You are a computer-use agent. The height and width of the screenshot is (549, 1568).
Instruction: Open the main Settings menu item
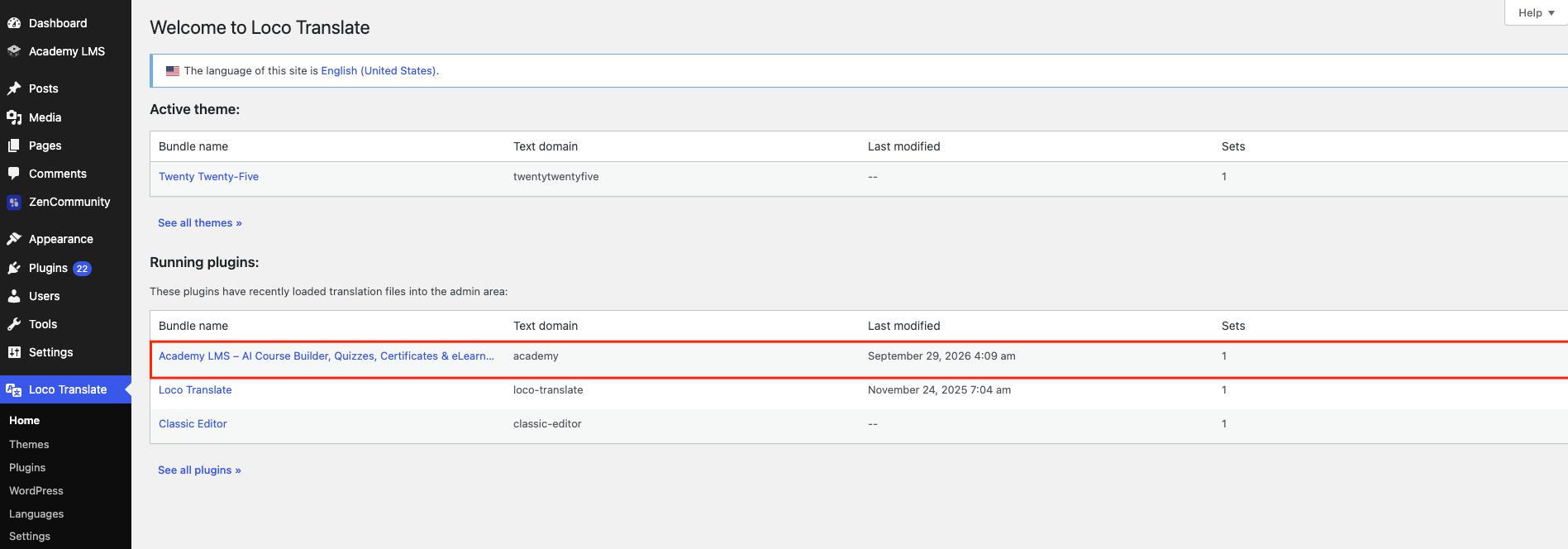pos(51,352)
